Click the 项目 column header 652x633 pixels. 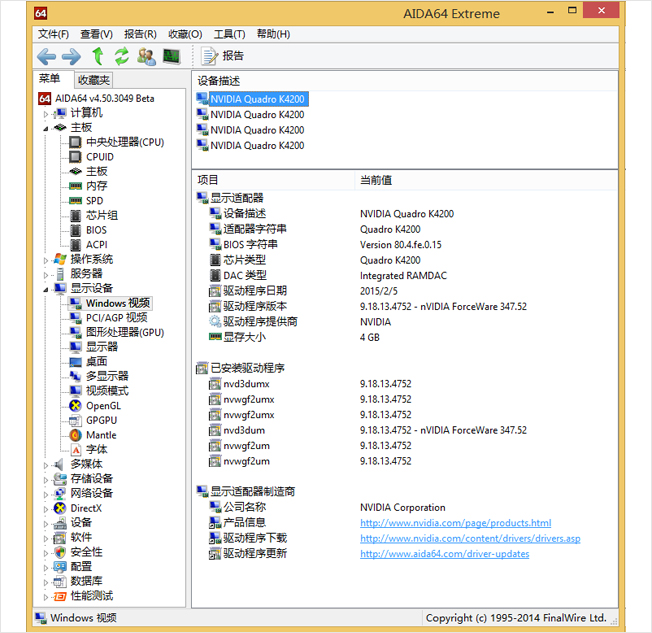tap(274, 181)
